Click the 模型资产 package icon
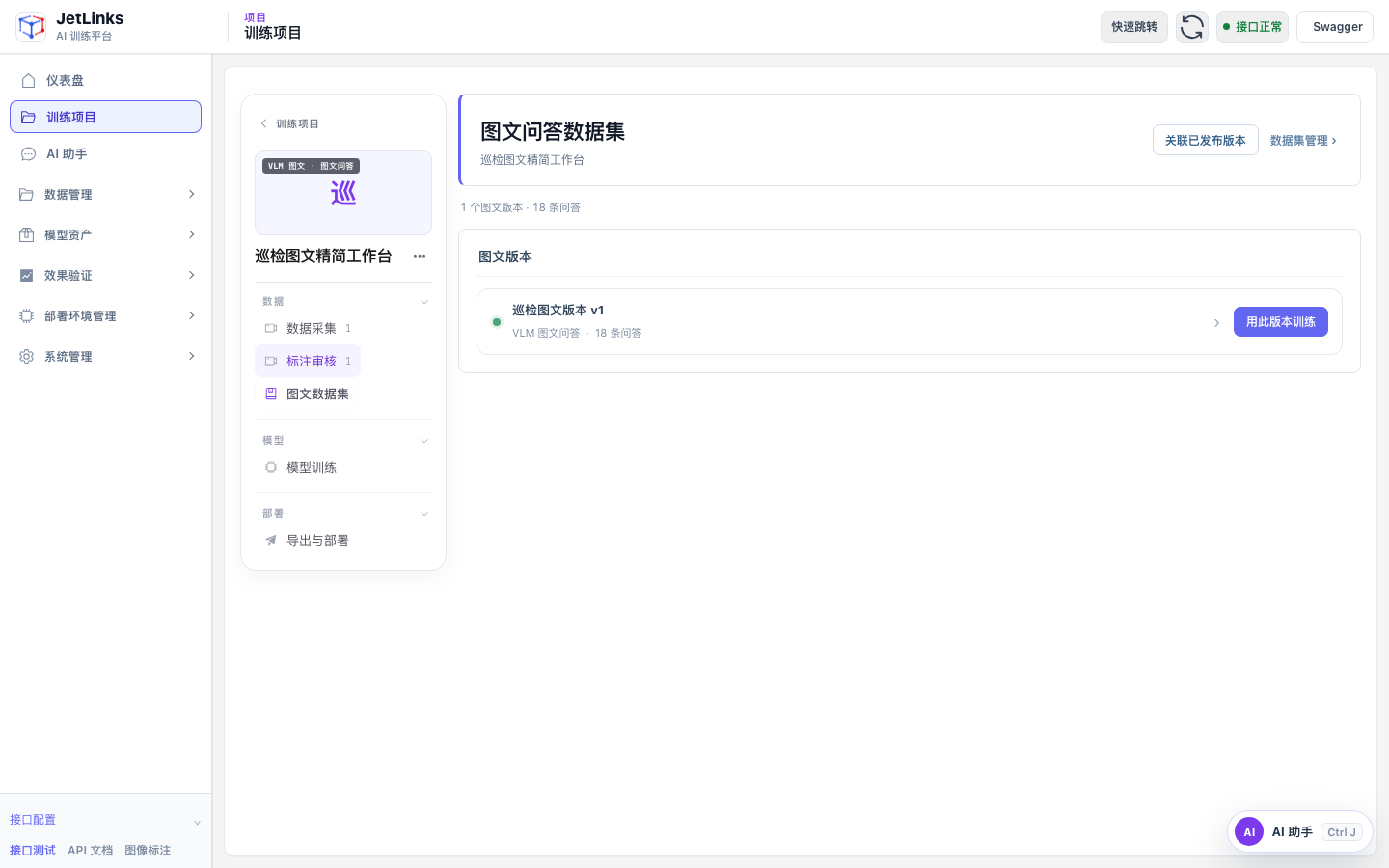The image size is (1389, 868). (x=27, y=235)
